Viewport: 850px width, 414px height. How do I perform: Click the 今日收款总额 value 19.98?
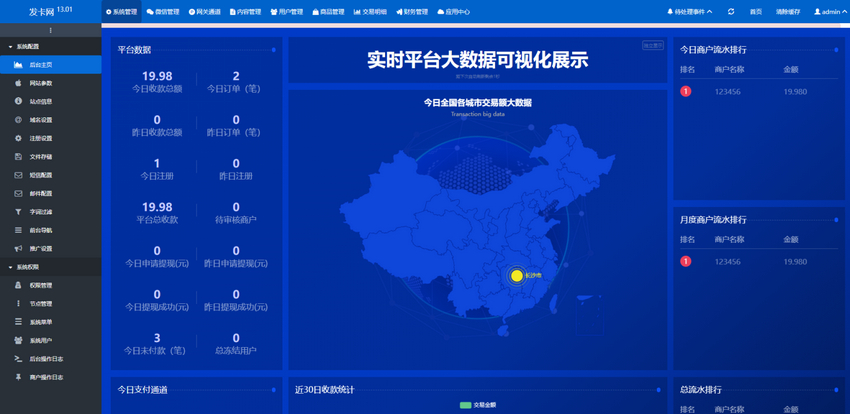[157, 76]
